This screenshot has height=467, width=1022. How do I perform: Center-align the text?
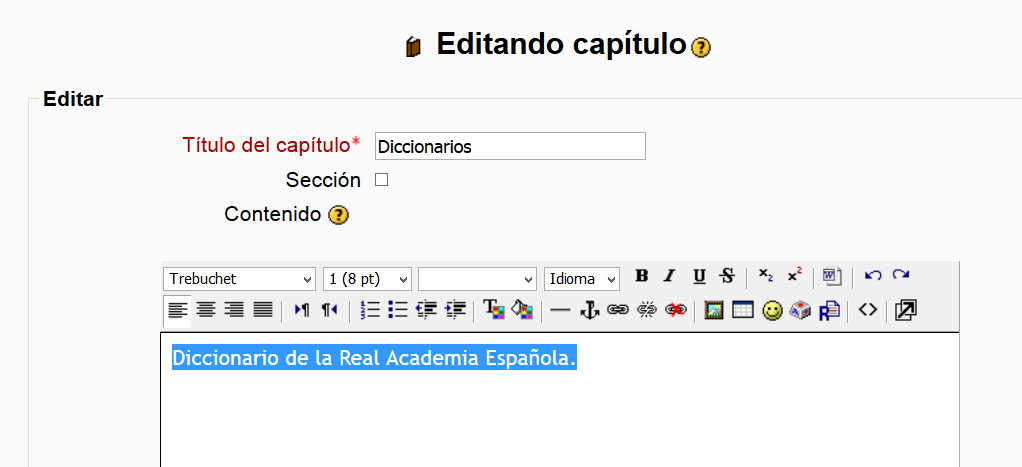tap(206, 310)
